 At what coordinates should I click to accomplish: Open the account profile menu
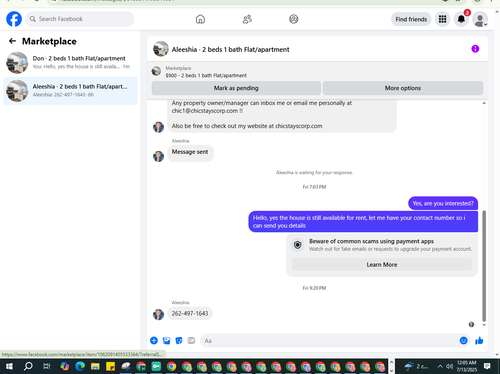tap(480, 19)
